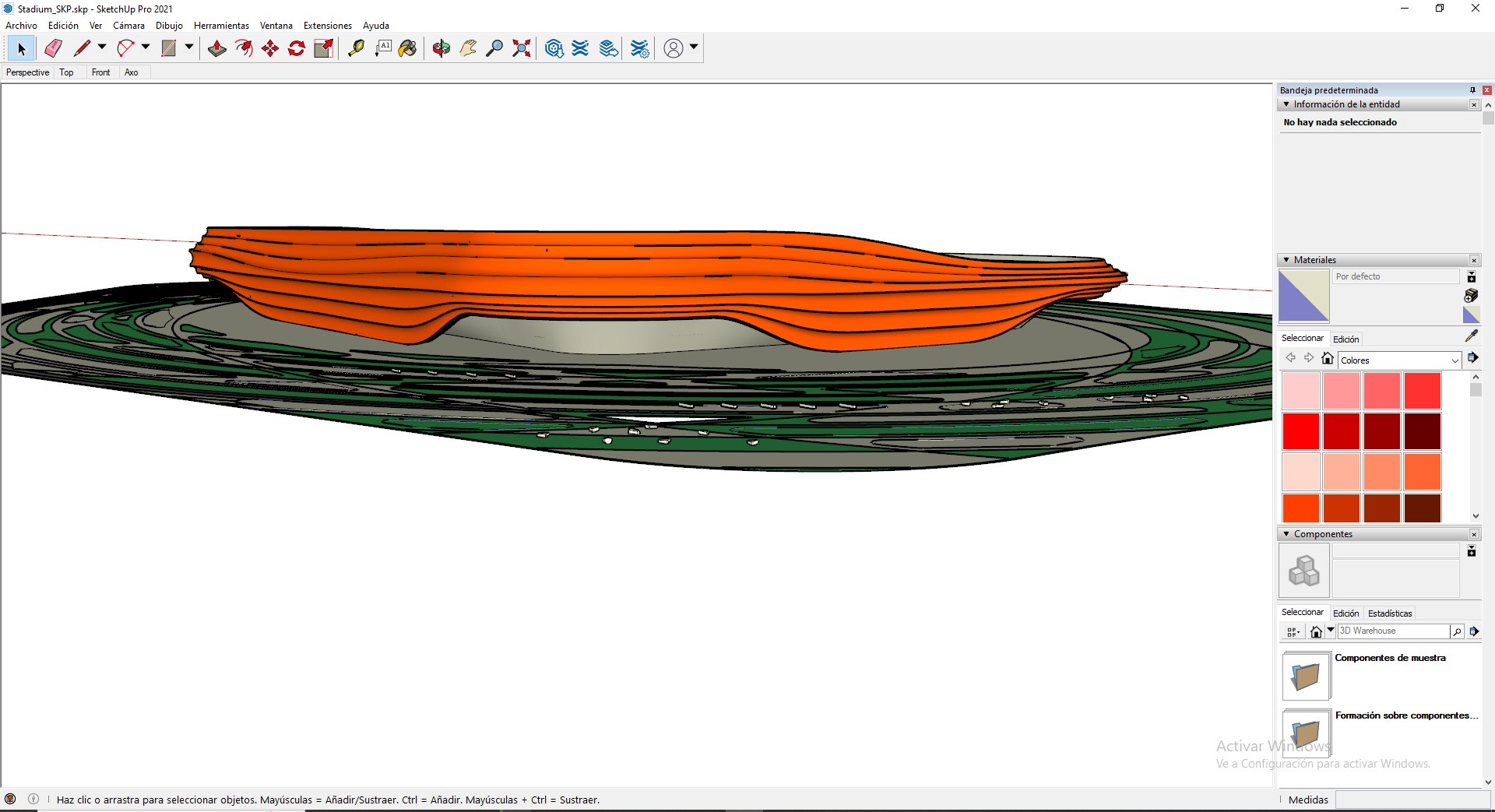
Task: Choose the Move tool
Action: click(x=270, y=48)
